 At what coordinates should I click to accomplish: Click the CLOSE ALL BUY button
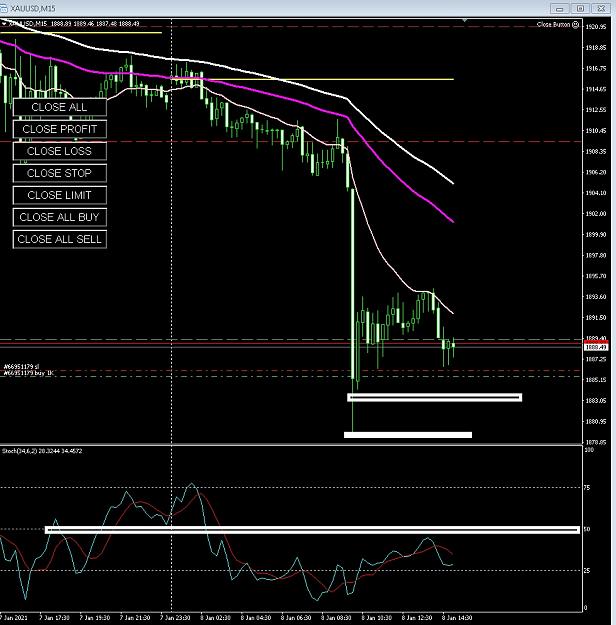[x=59, y=217]
